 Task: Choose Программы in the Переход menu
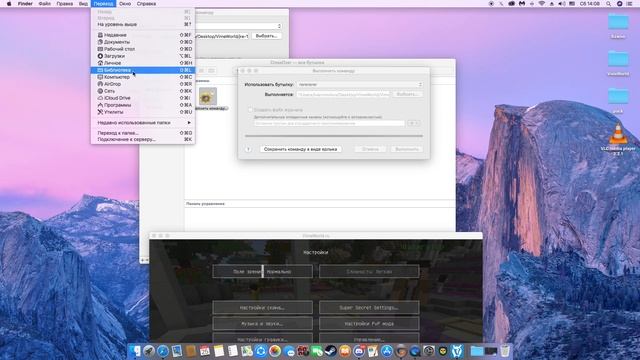click(143, 105)
